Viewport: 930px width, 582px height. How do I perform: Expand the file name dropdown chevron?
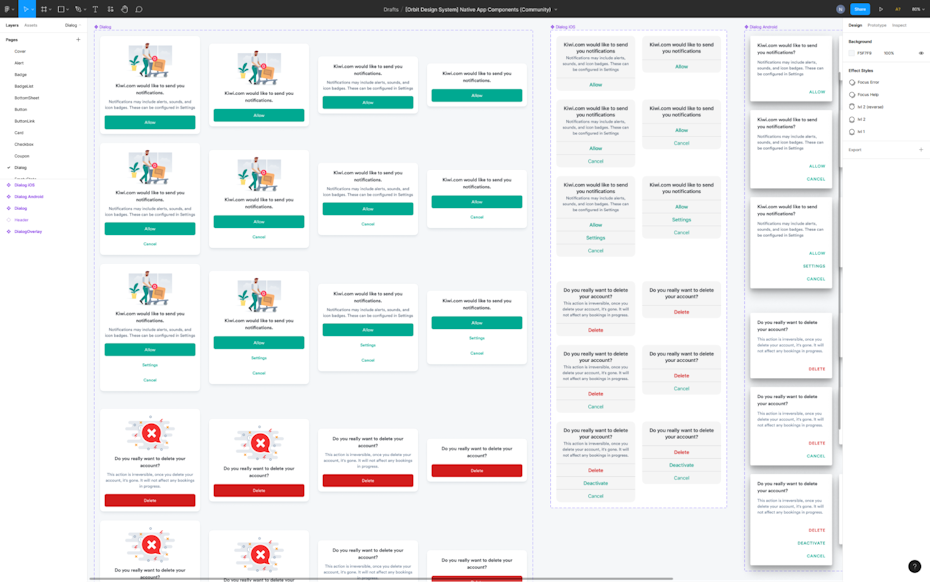pos(556,10)
